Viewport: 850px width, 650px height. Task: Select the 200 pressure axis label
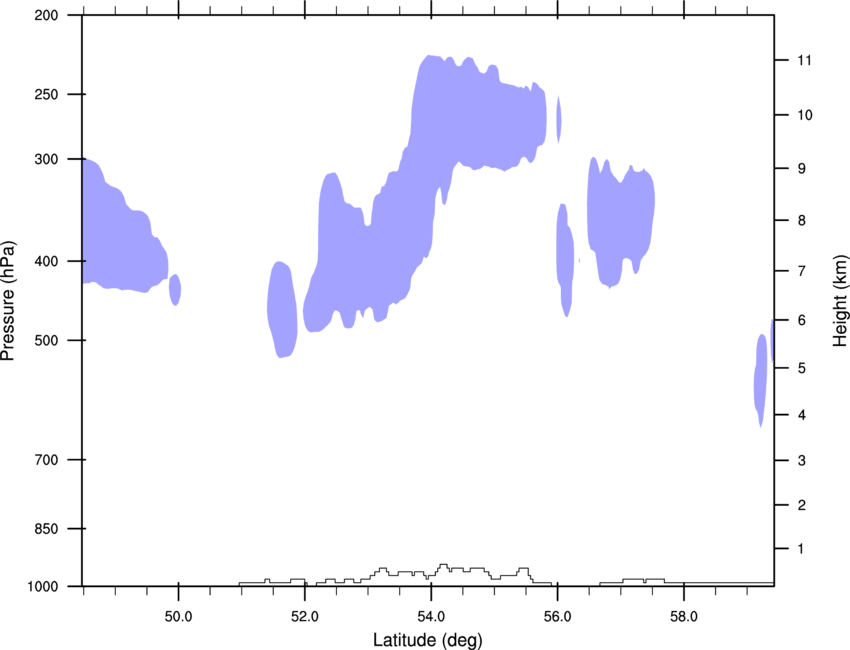point(46,15)
